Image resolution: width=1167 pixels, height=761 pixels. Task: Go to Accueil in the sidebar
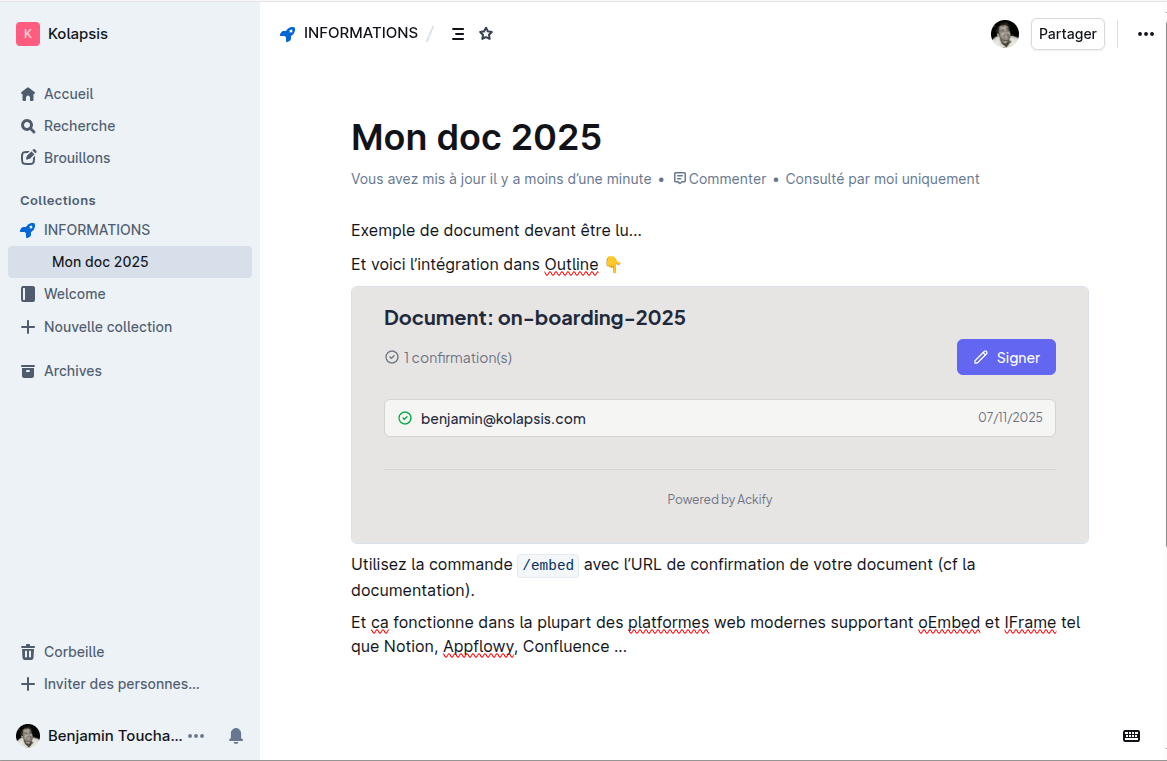click(x=68, y=94)
